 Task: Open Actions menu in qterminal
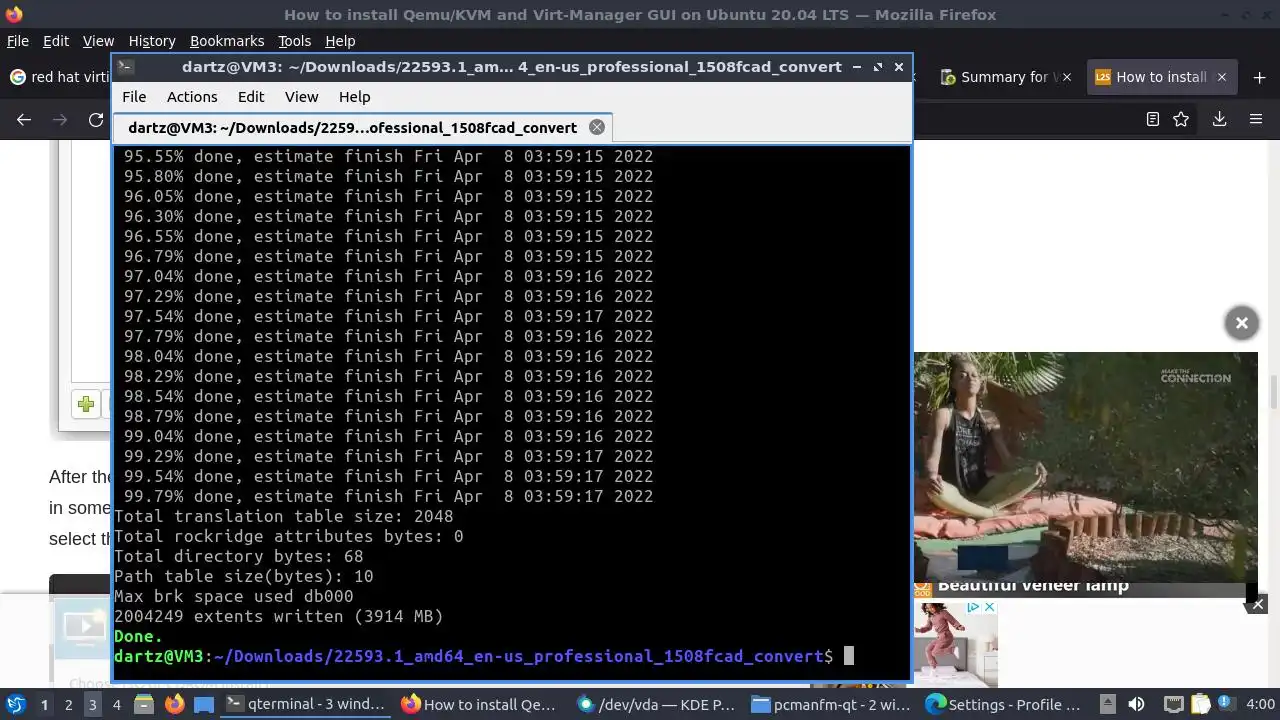pyautogui.click(x=192, y=97)
